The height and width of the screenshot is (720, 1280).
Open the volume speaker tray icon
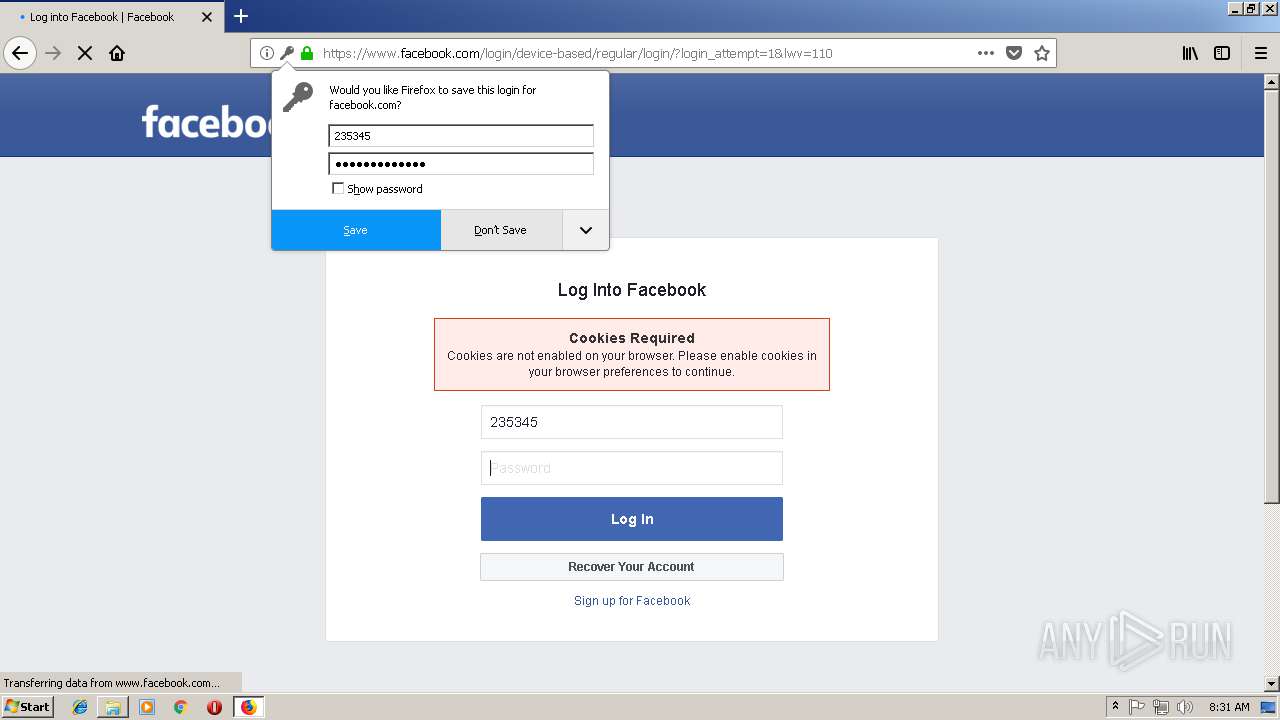tap(1185, 707)
